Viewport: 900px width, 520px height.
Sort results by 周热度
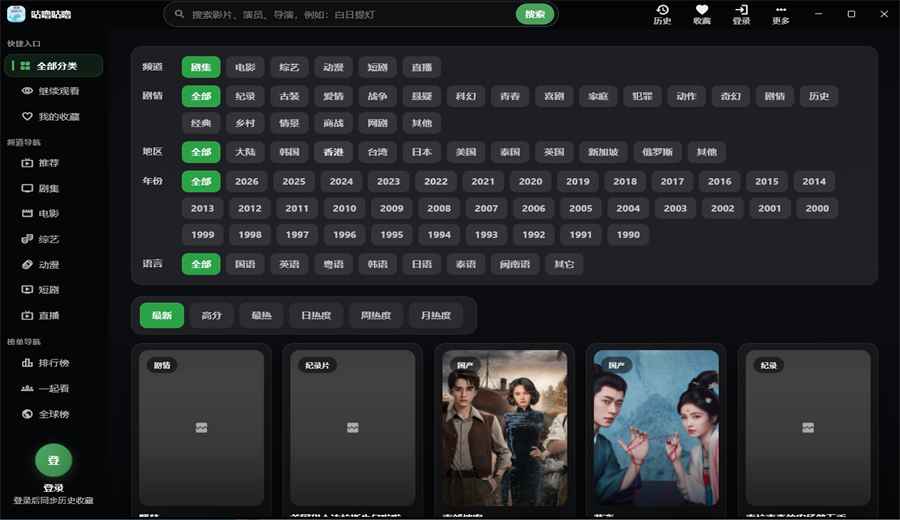[376, 315]
